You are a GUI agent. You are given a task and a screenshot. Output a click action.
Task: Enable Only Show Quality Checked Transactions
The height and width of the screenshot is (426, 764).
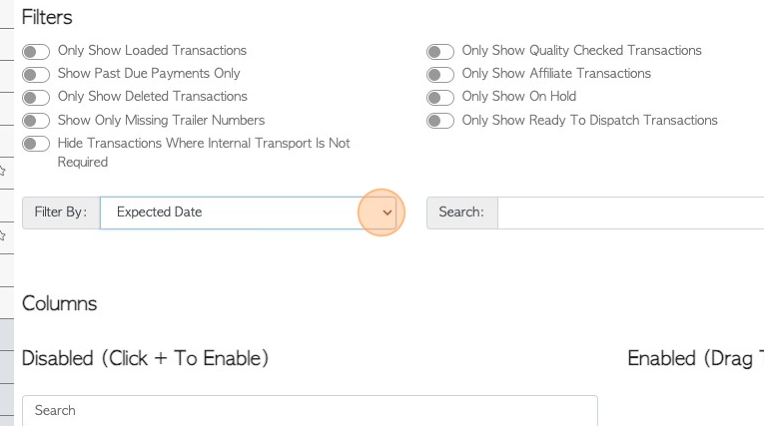tap(440, 51)
